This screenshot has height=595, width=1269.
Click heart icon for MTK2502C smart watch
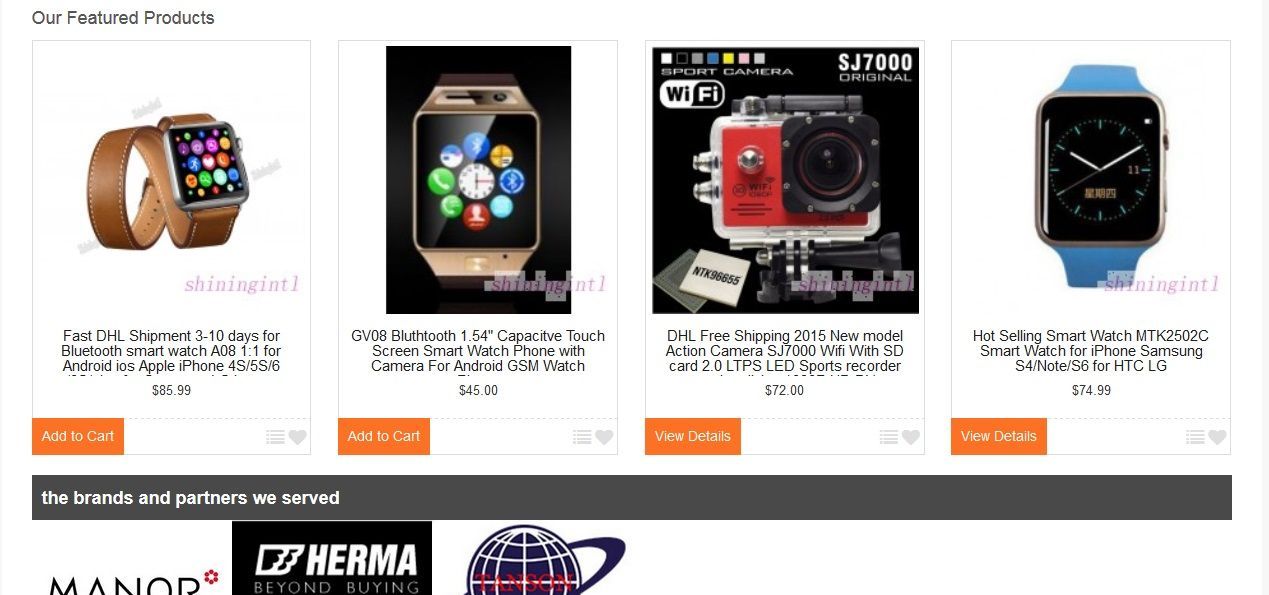[x=1217, y=437]
